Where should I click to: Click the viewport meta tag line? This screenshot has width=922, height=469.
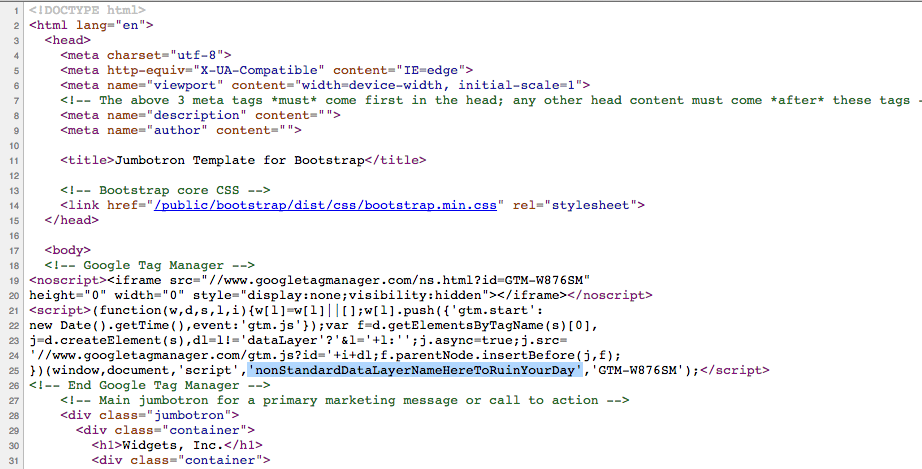click(325, 85)
